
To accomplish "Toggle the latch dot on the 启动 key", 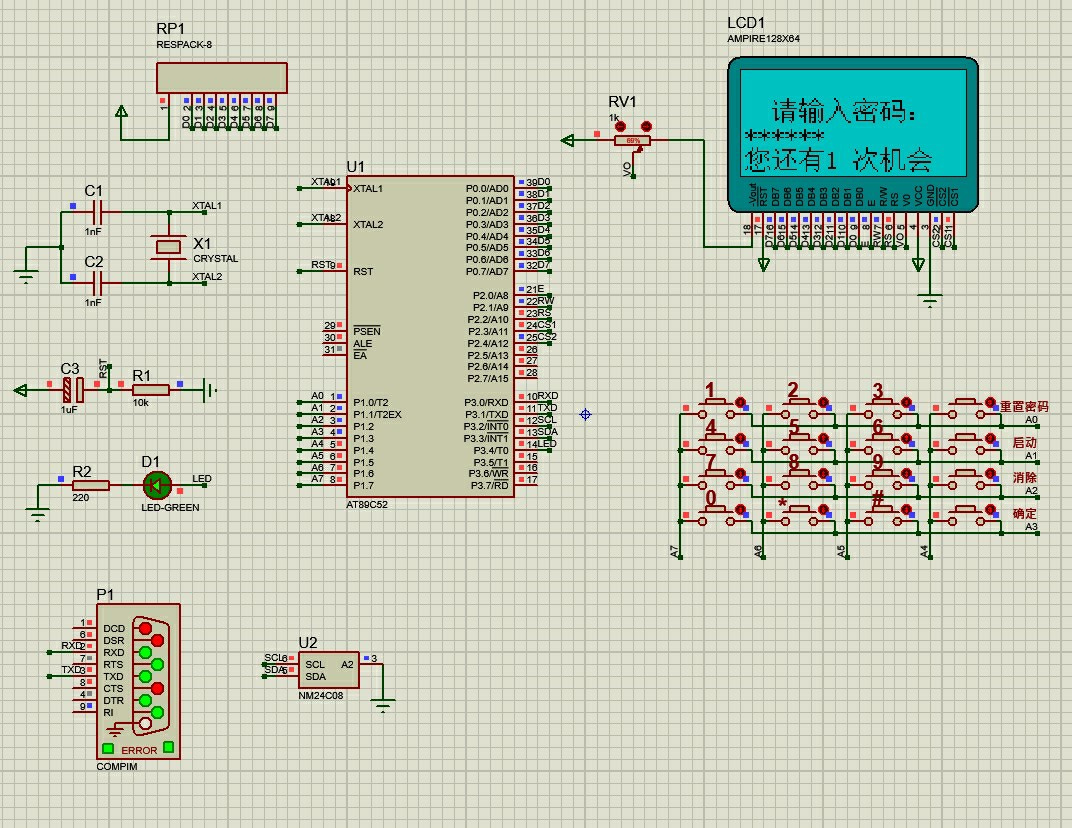I will (x=991, y=438).
